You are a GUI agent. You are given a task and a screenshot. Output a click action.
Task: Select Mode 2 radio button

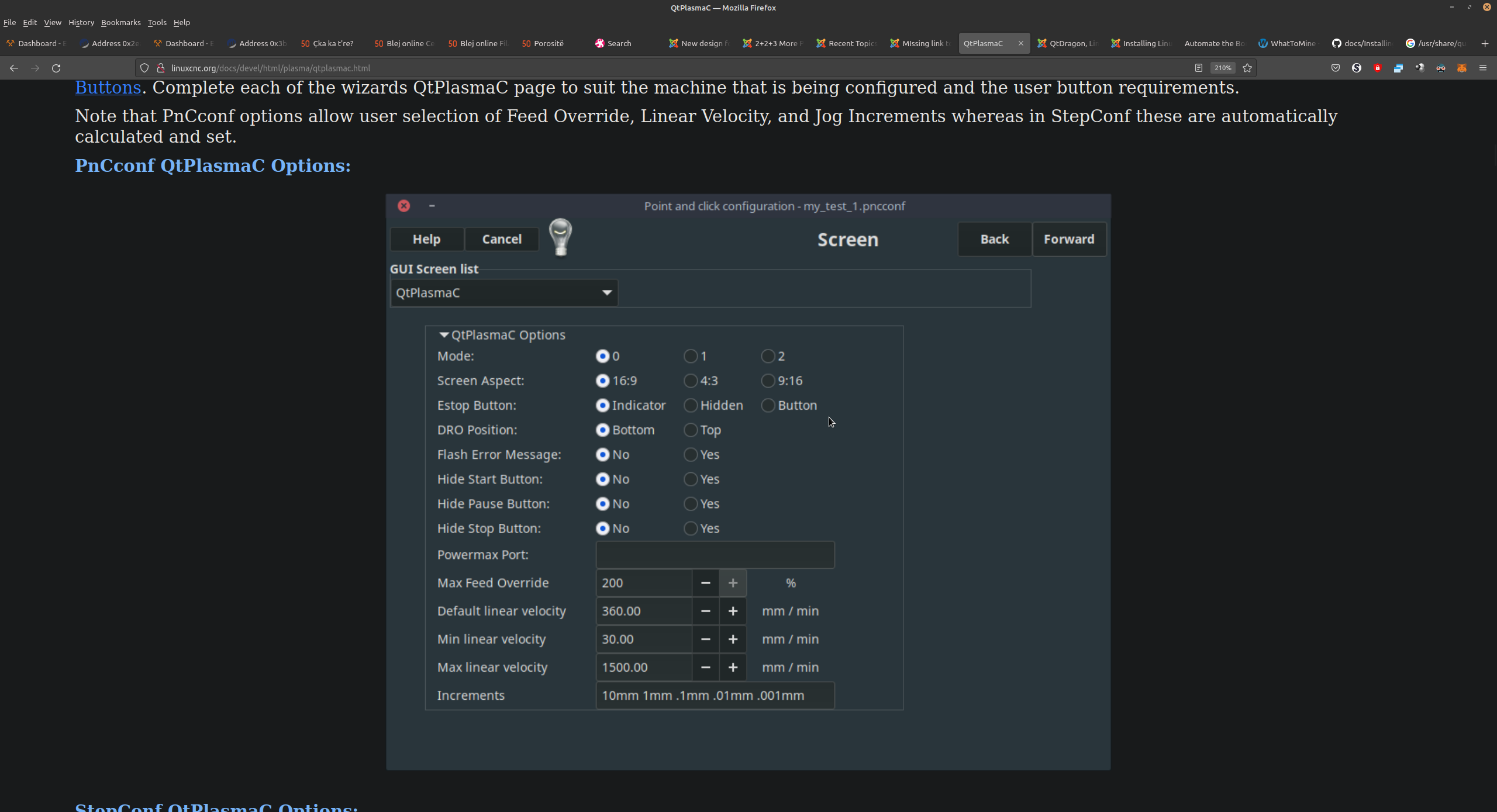click(768, 356)
